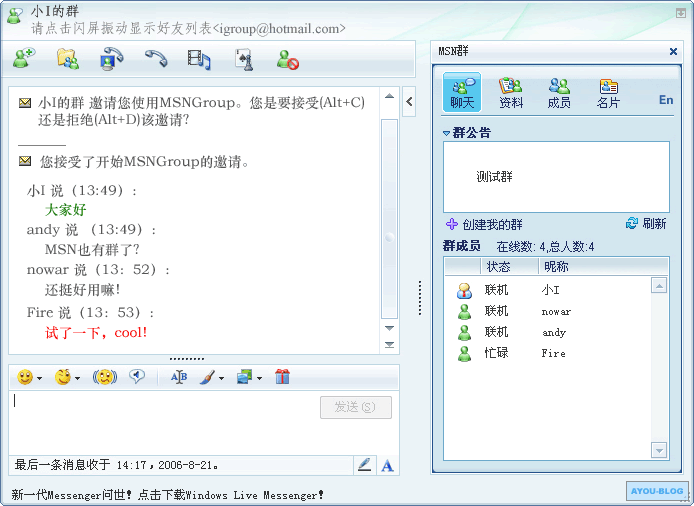Click the 测试群 announcement text
The height and width of the screenshot is (506, 694).
[494, 177]
